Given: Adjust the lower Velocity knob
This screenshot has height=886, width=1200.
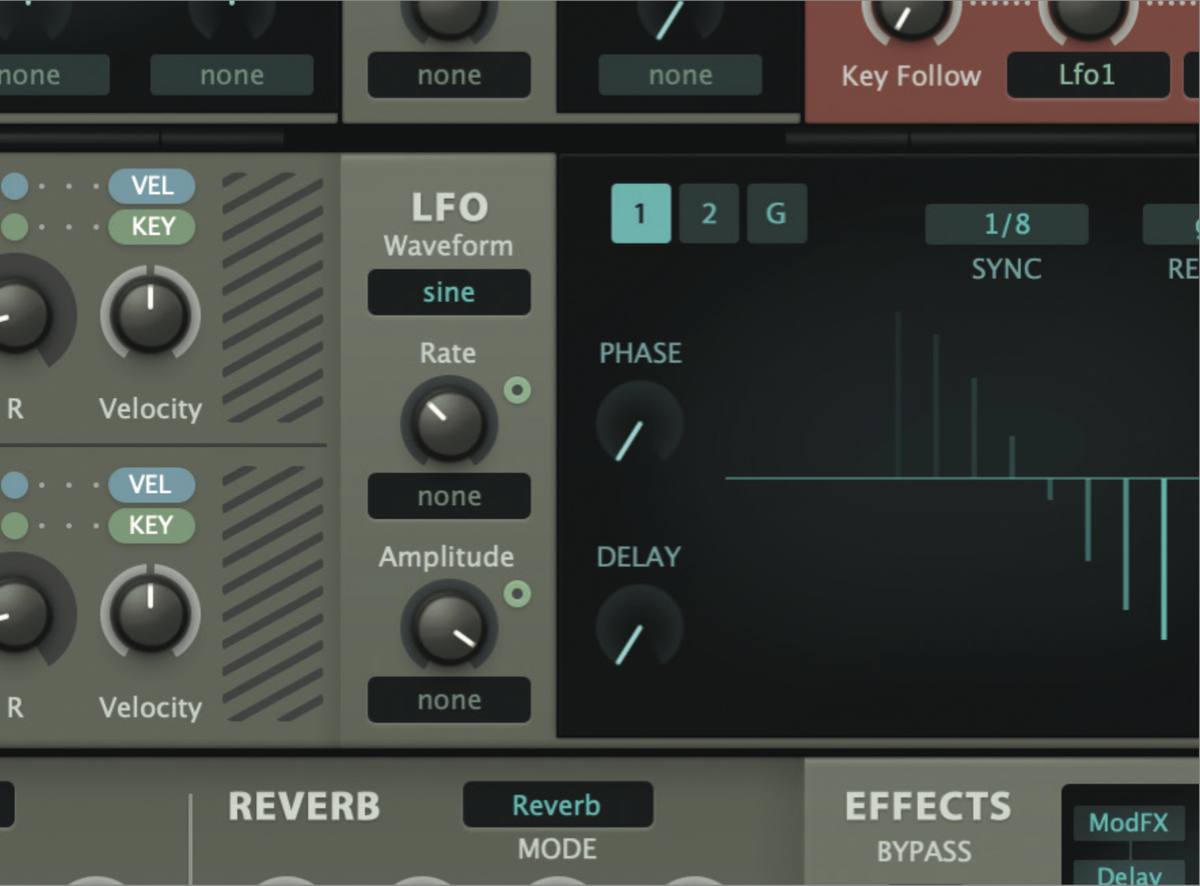Looking at the screenshot, I should 150,614.
